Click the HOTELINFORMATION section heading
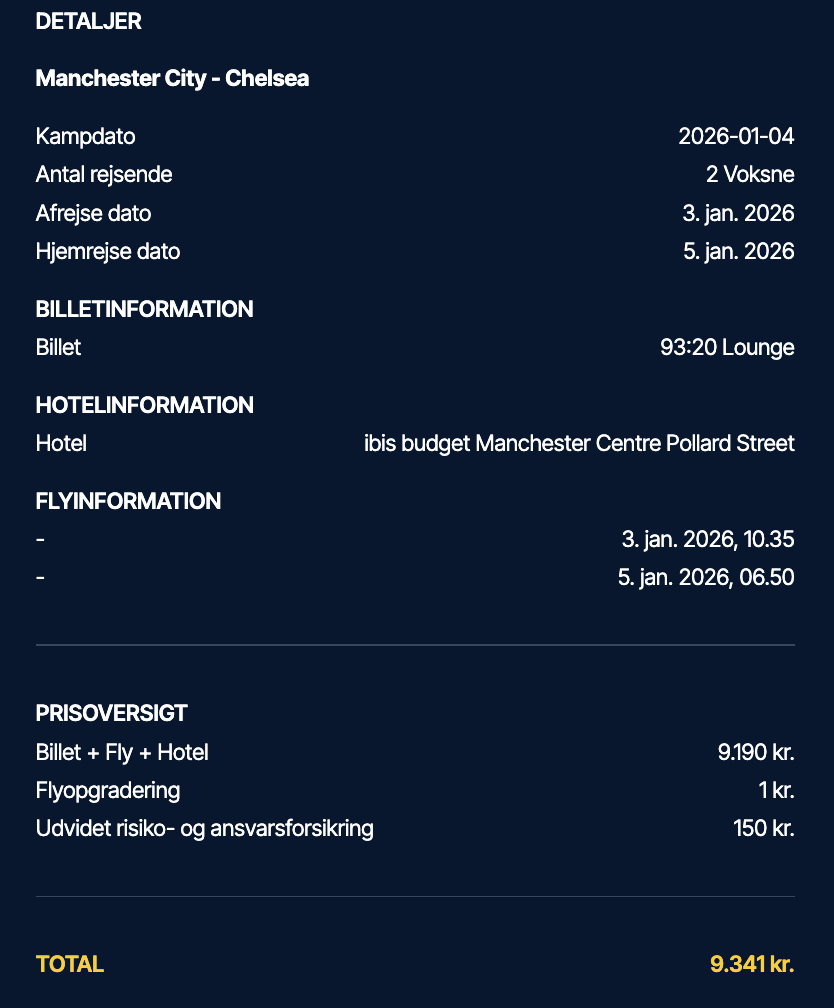 pos(144,405)
